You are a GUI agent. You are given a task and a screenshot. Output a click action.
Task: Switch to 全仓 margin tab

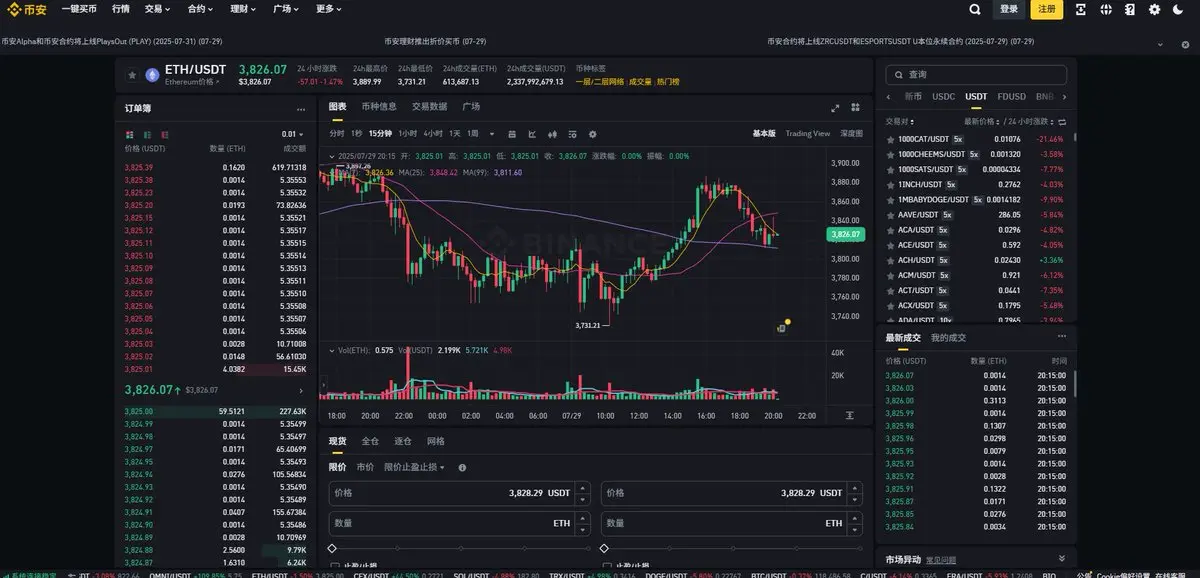pyautogui.click(x=370, y=441)
